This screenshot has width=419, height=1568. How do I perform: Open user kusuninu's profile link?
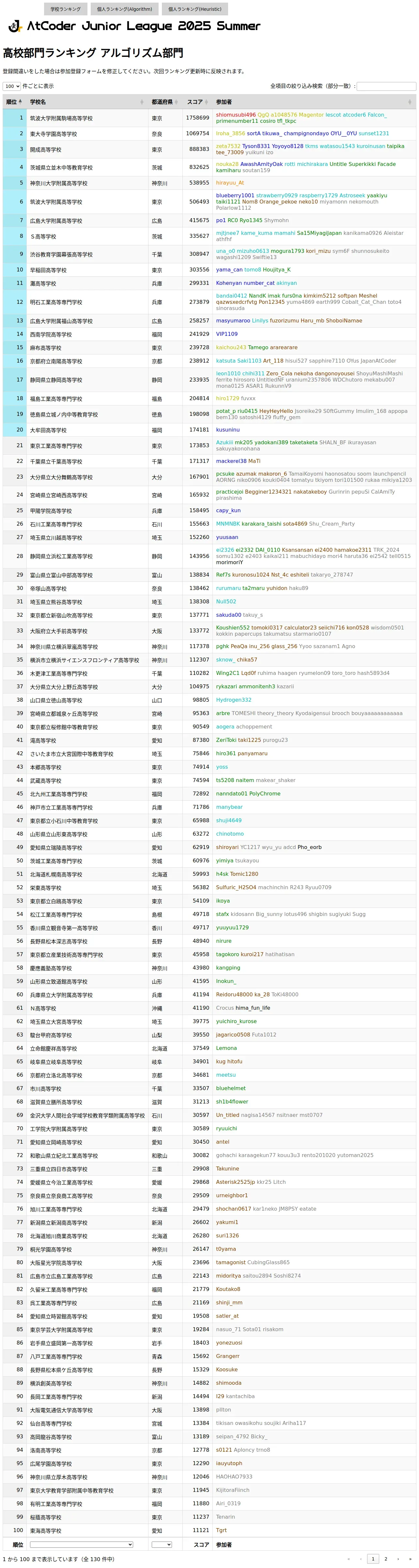[x=228, y=430]
